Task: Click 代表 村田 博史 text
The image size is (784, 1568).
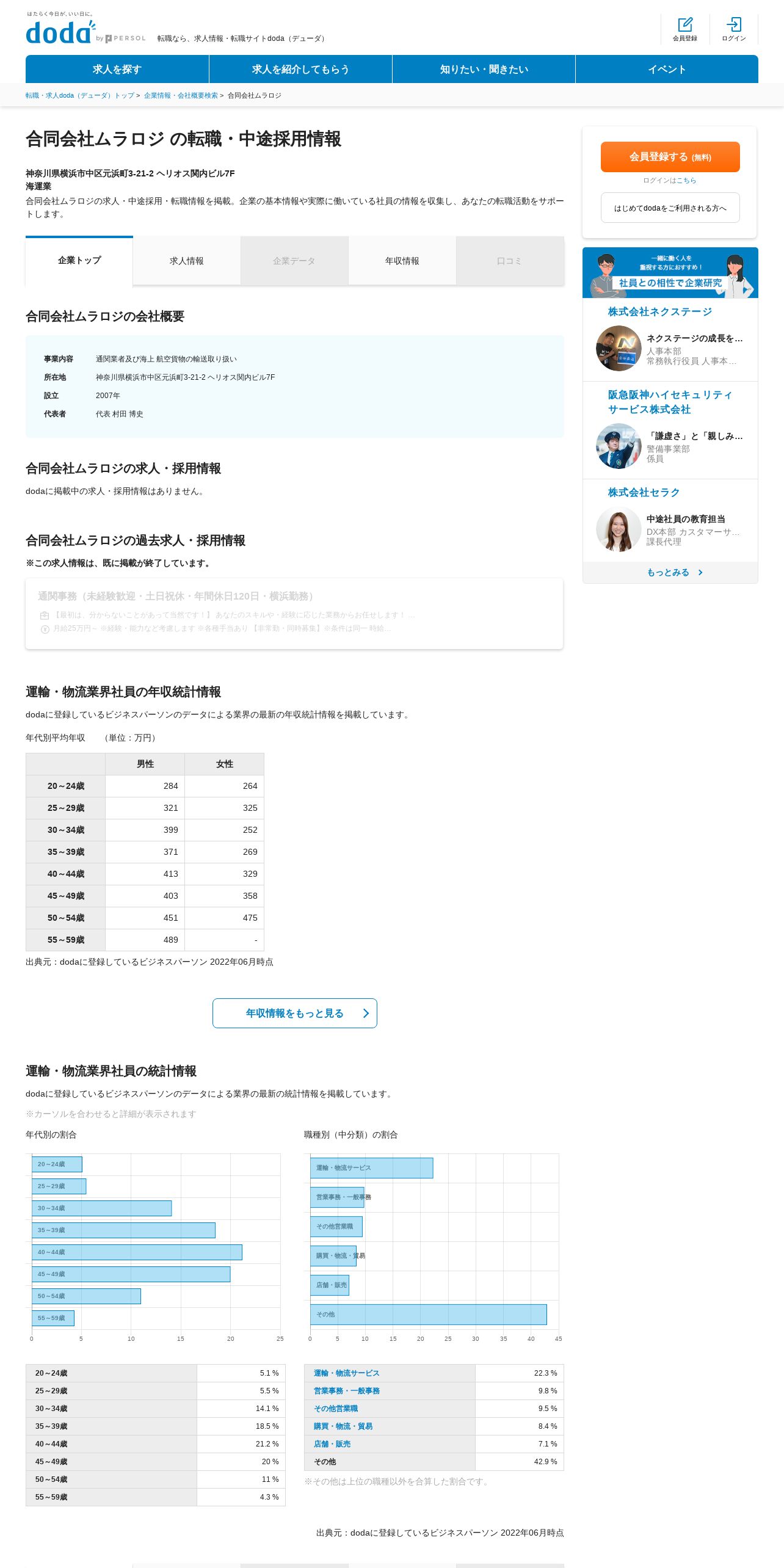Action: pos(120,414)
